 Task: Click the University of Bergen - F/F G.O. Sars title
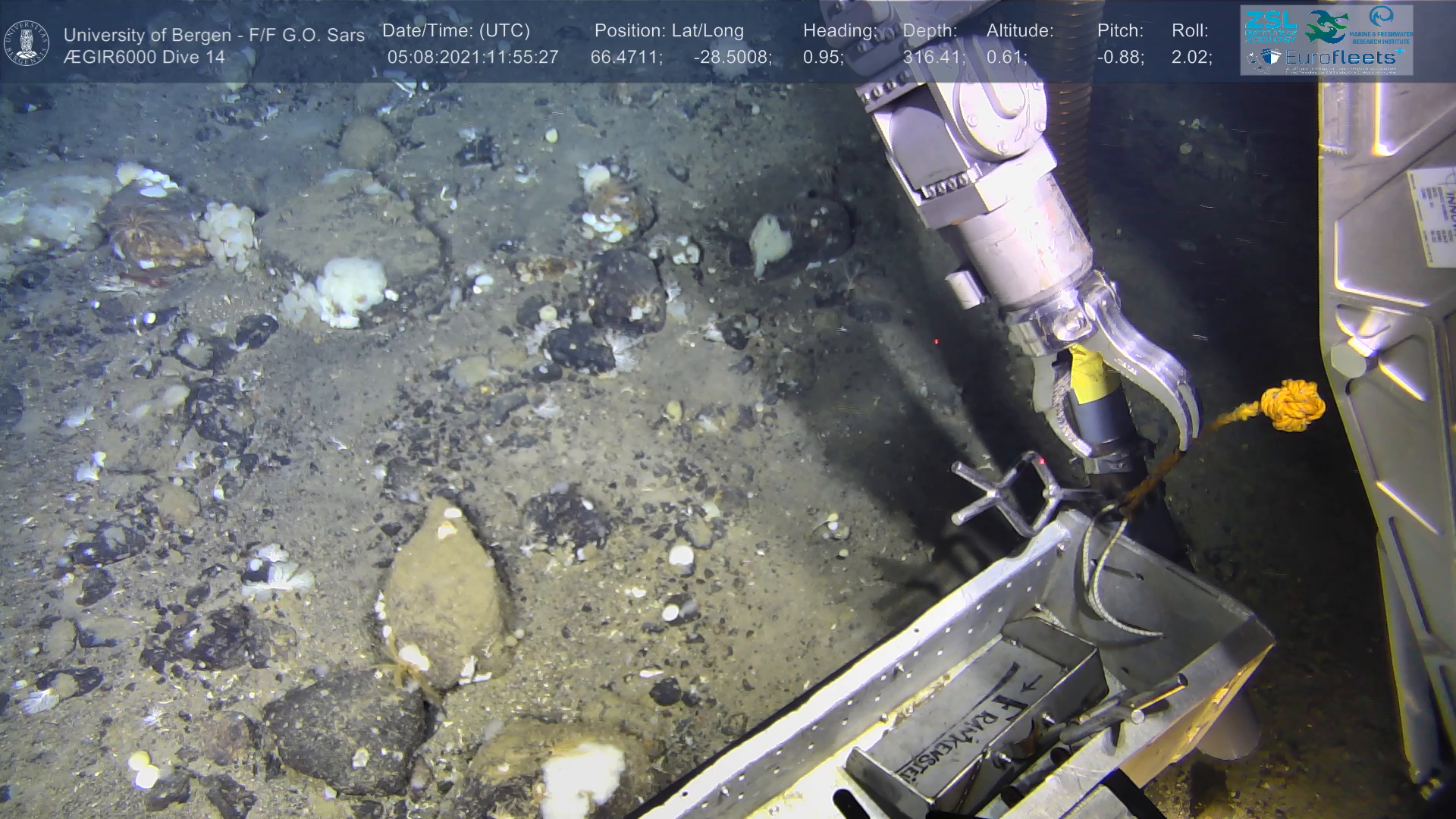[214, 35]
